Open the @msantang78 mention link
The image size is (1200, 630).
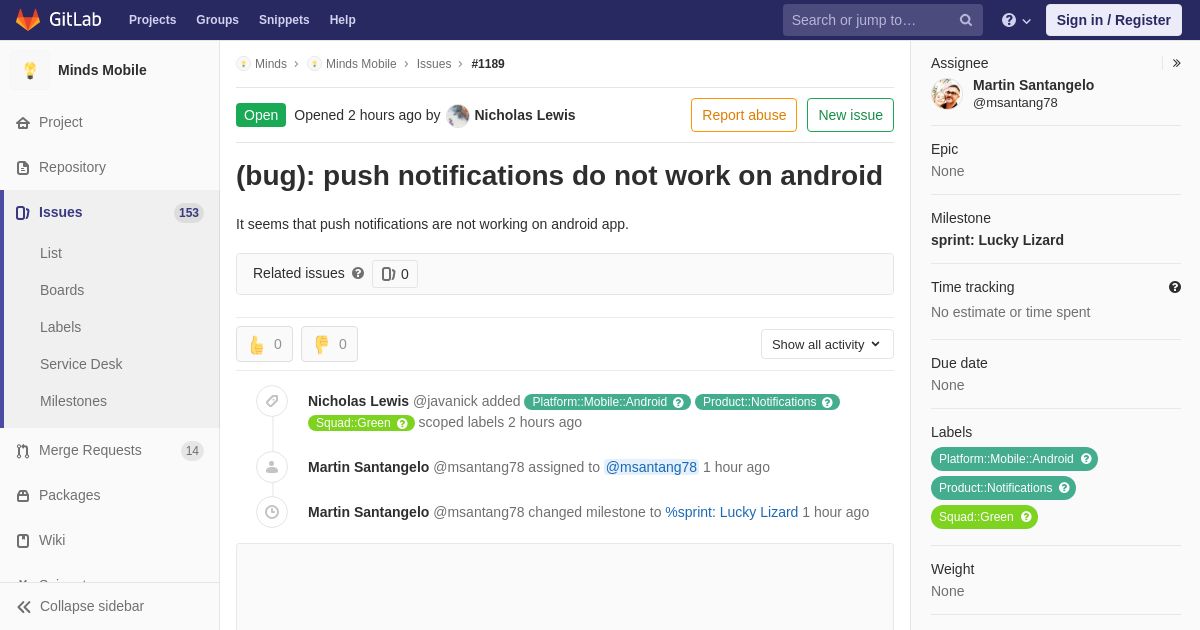coord(651,467)
